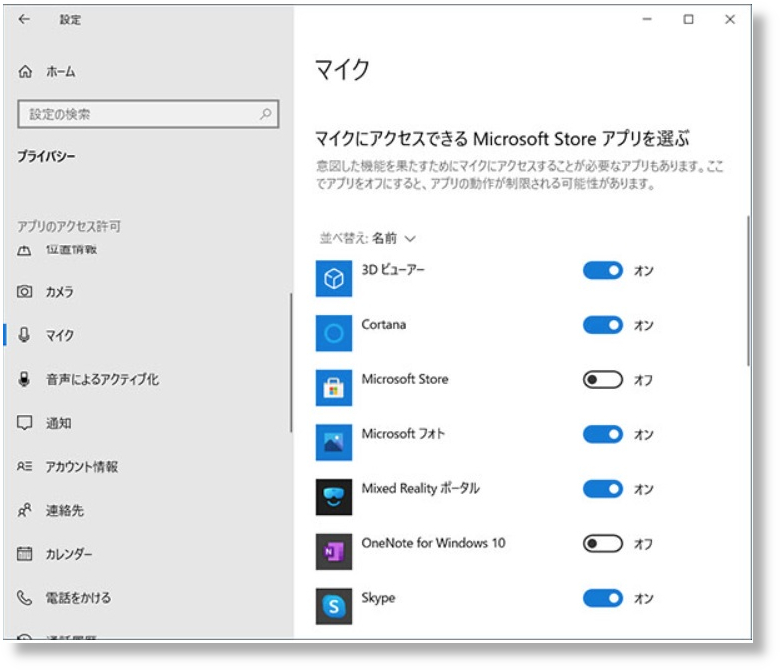Viewport: 780px width, 670px height.
Task: Open ホーム in the settings sidebar
Action: click(147, 72)
